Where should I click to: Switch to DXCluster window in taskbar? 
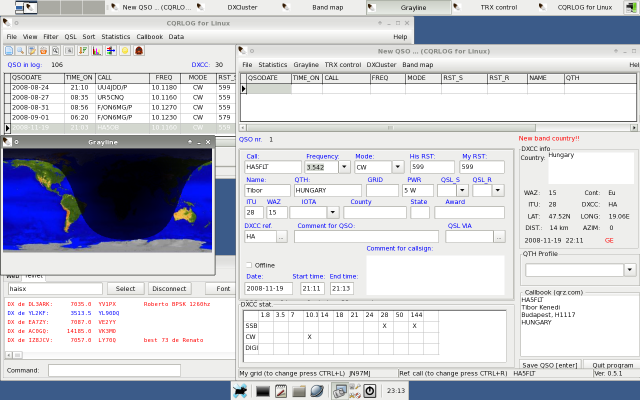pos(238,7)
